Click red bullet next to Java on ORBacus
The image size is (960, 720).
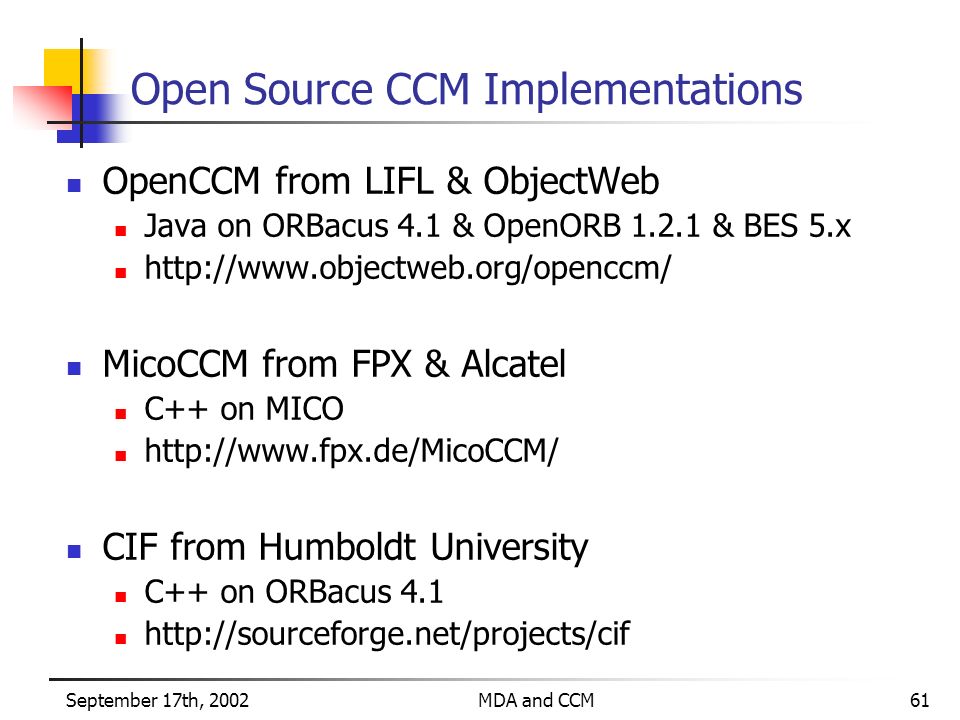(121, 231)
